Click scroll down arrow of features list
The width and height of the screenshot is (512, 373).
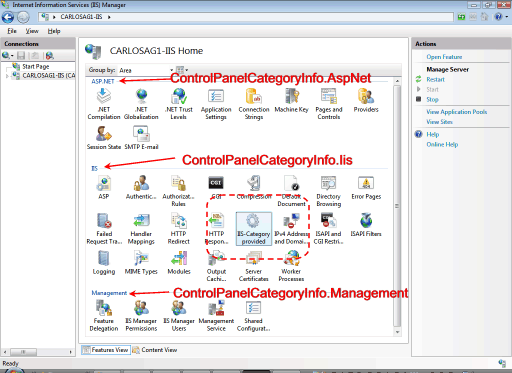click(397, 332)
